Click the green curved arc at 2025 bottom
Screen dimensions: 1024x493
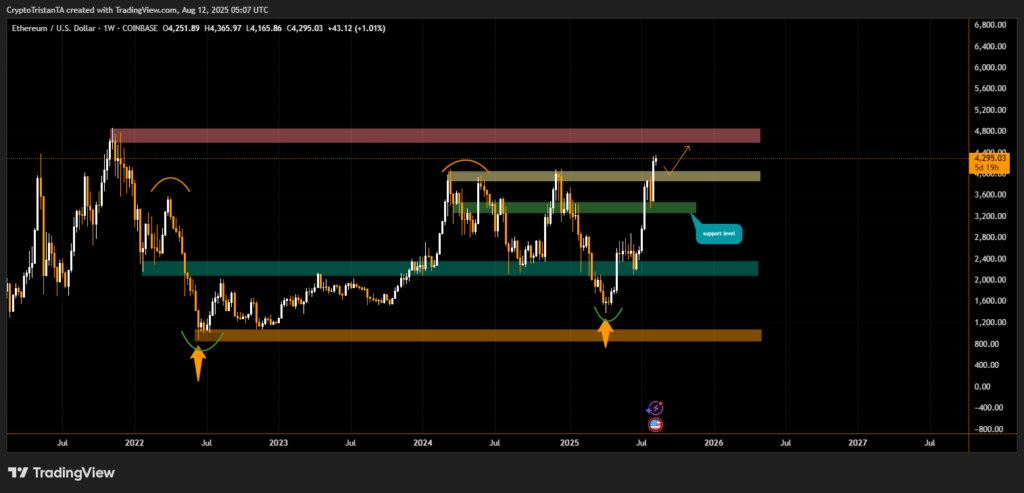605,315
